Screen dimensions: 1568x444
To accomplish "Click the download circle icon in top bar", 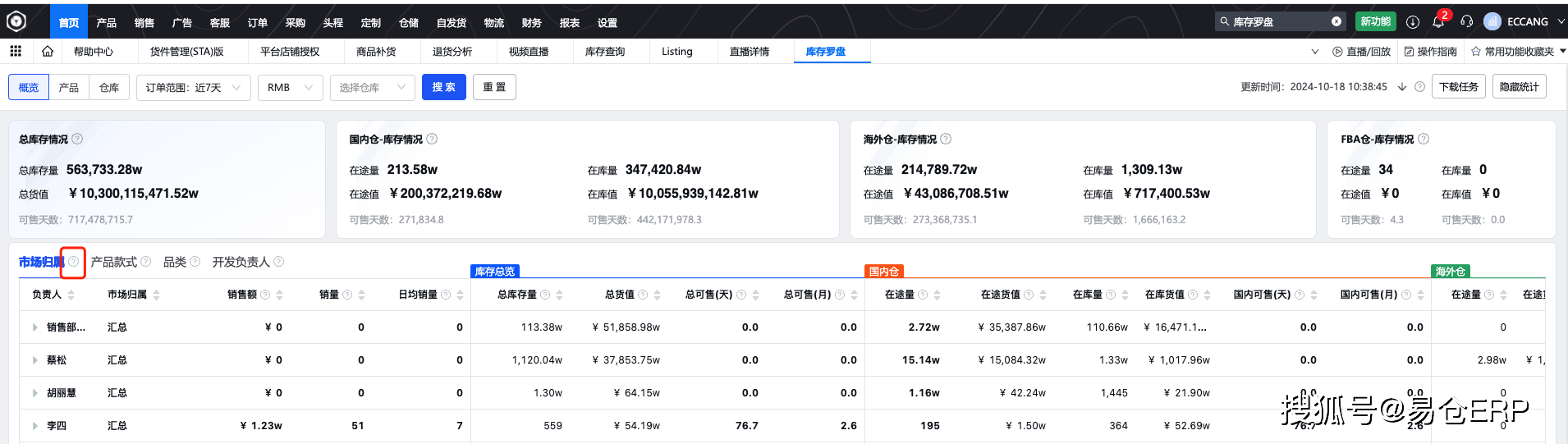I will point(1412,22).
